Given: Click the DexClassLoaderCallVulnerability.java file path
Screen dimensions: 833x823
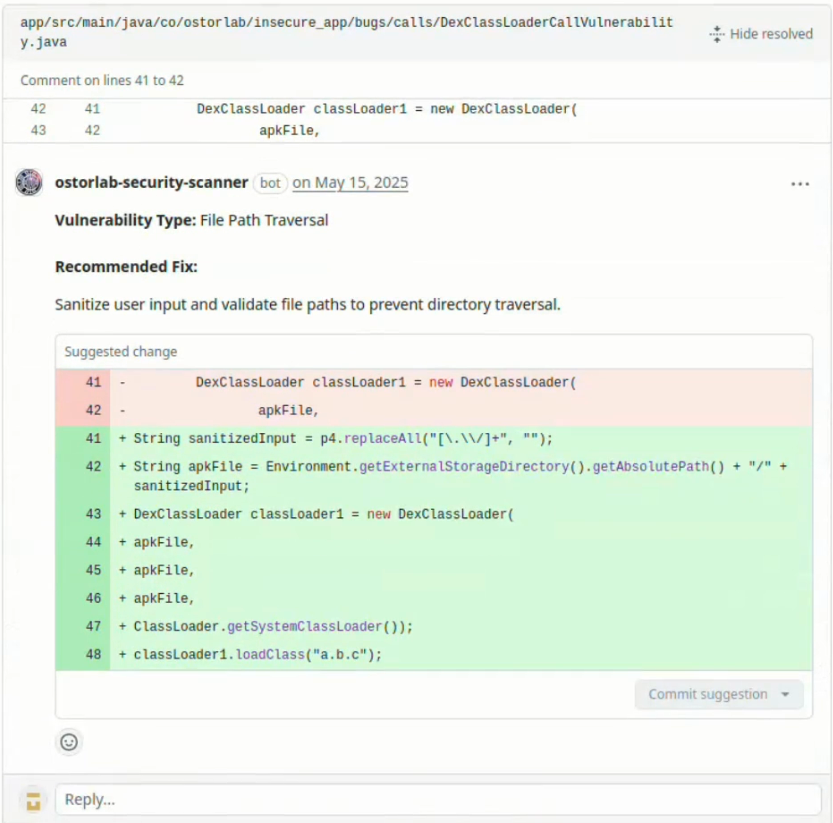Looking at the screenshot, I should tap(346, 32).
